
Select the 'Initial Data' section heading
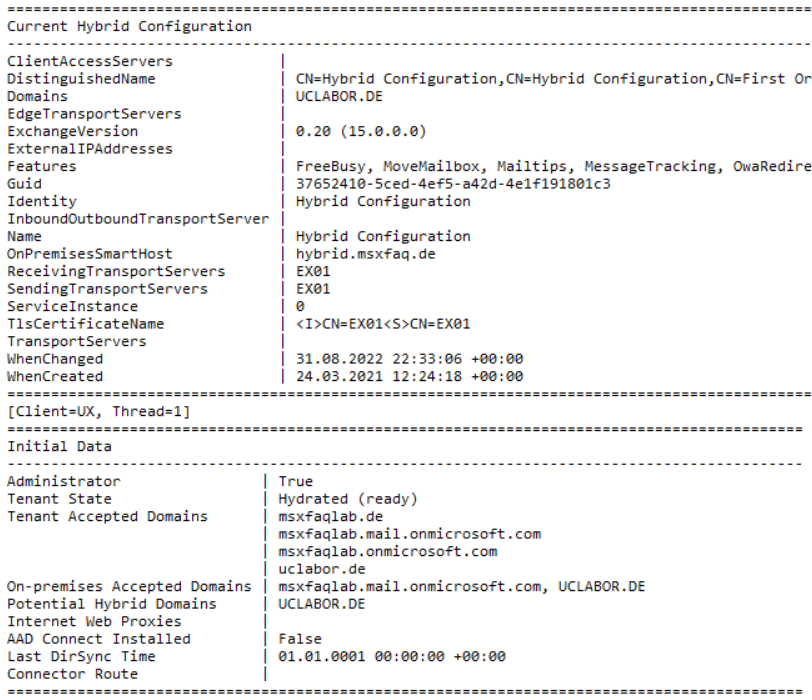[60, 446]
